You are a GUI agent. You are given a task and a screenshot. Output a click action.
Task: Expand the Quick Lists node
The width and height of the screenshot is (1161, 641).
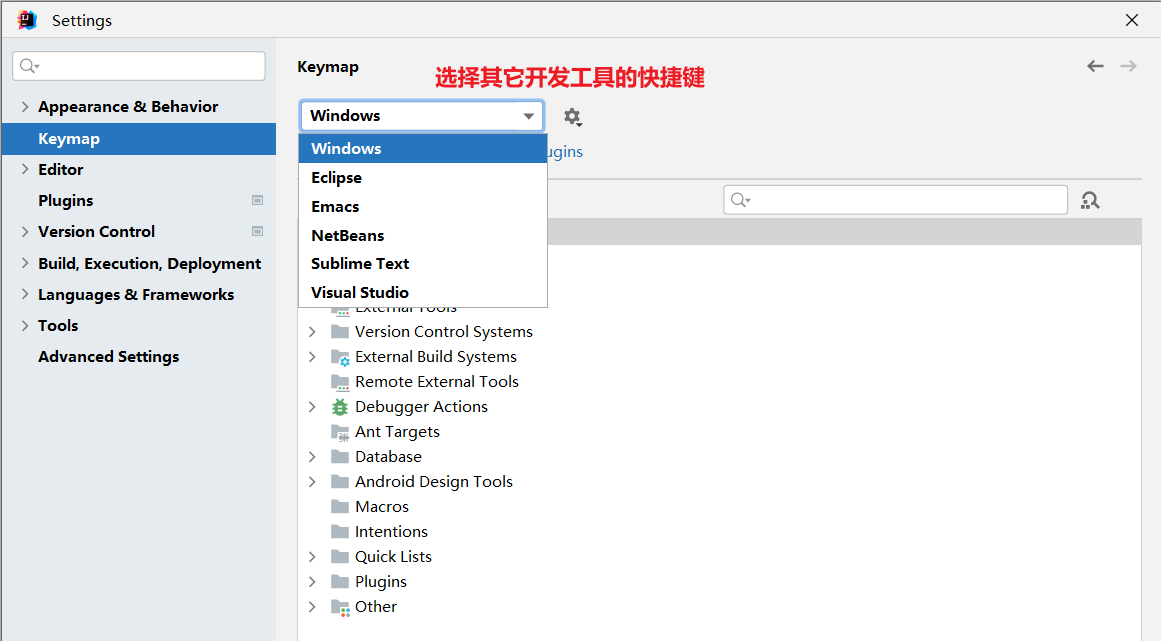point(312,557)
